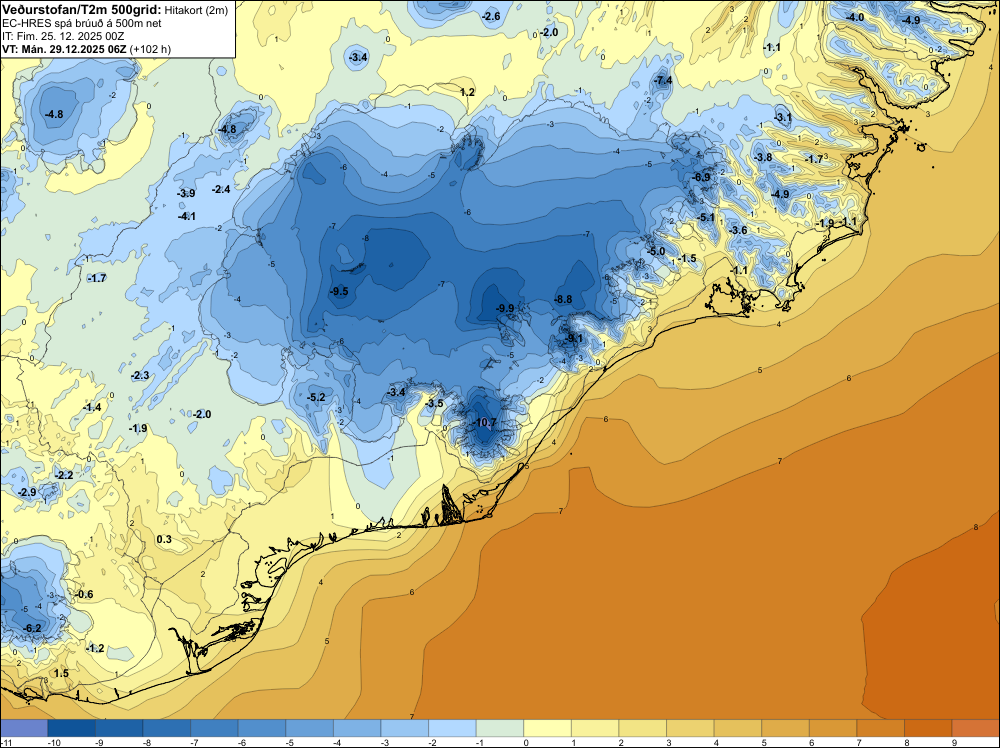Viewport: 1000px width, 748px height.
Task: Click the "-8.8" temperature label
Action: point(563,299)
